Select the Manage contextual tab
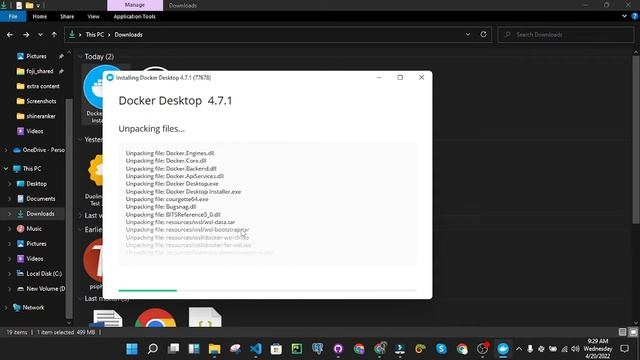 click(x=135, y=5)
